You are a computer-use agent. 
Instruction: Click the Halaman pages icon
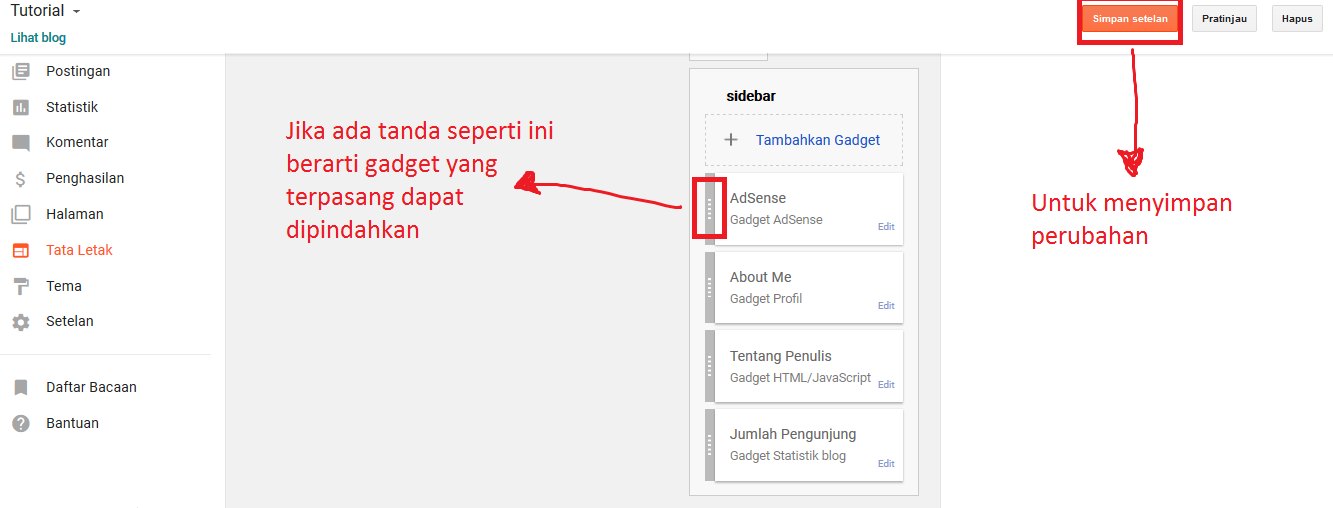[x=21, y=214]
